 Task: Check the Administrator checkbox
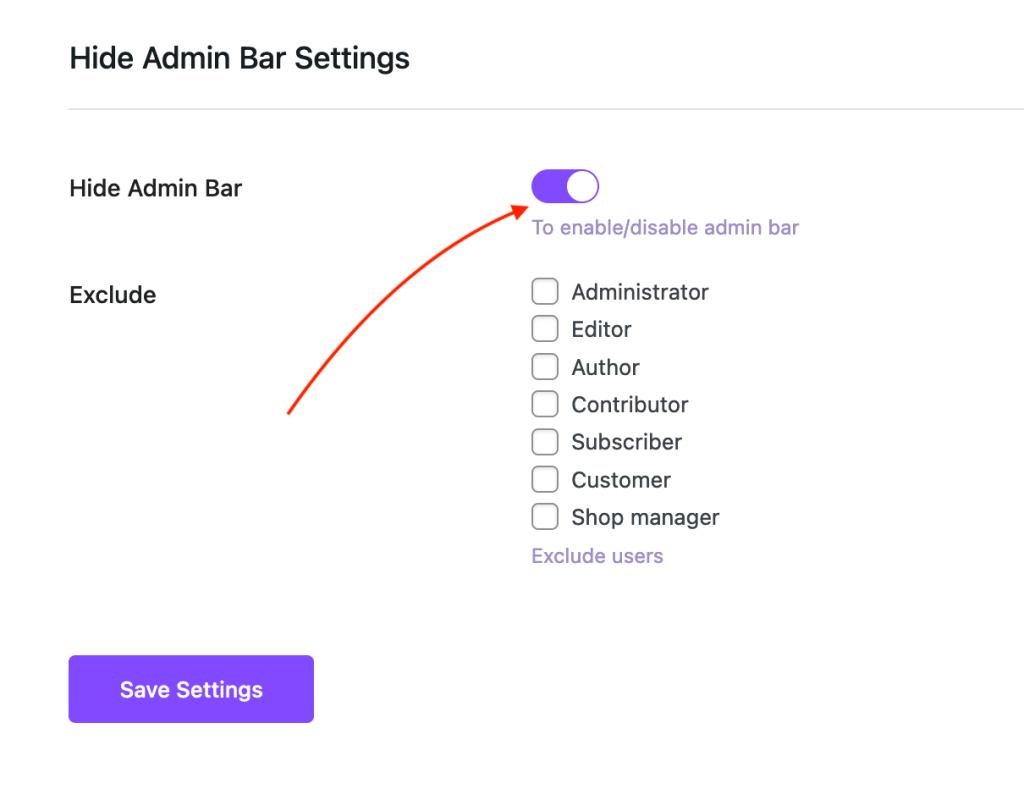(545, 292)
